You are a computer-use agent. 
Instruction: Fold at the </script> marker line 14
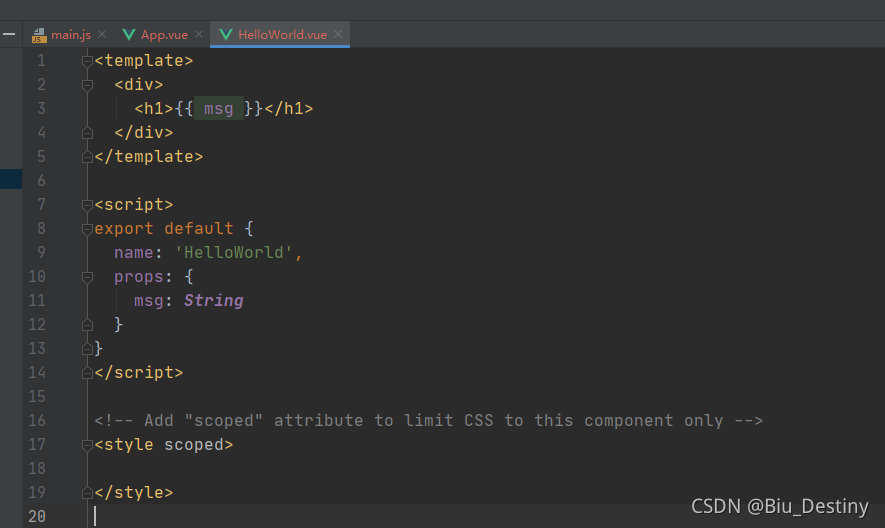pos(87,373)
